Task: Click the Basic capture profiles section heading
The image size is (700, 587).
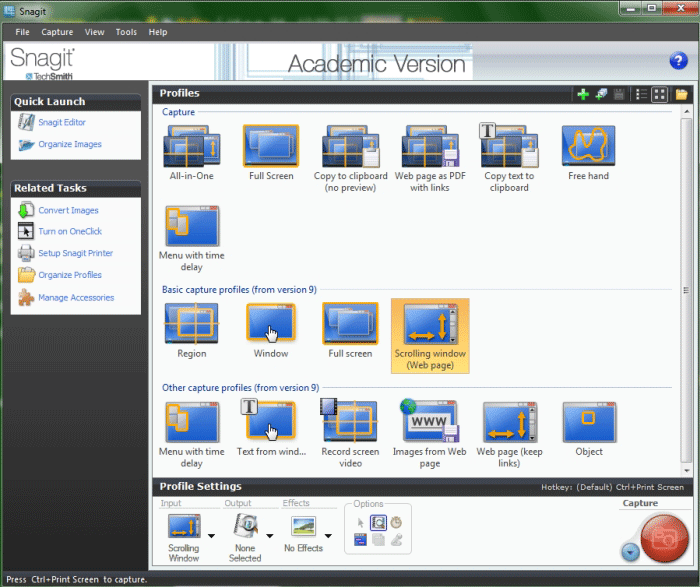Action: point(239,290)
